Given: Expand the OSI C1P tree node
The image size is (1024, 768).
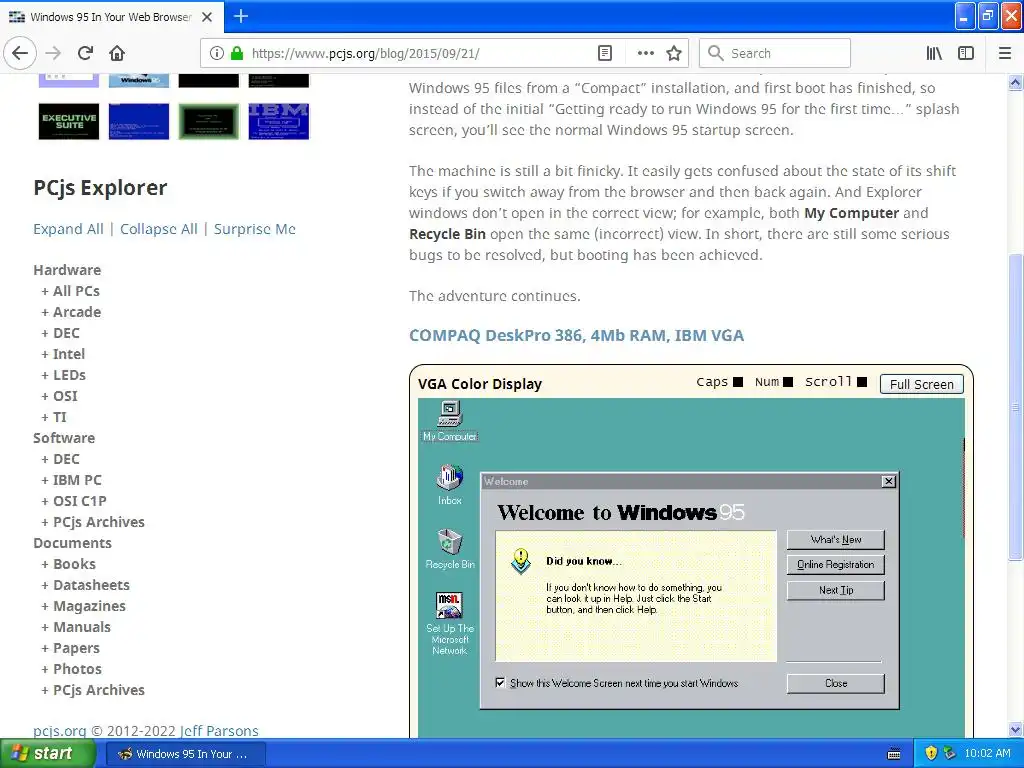Looking at the screenshot, I should pos(74,501).
